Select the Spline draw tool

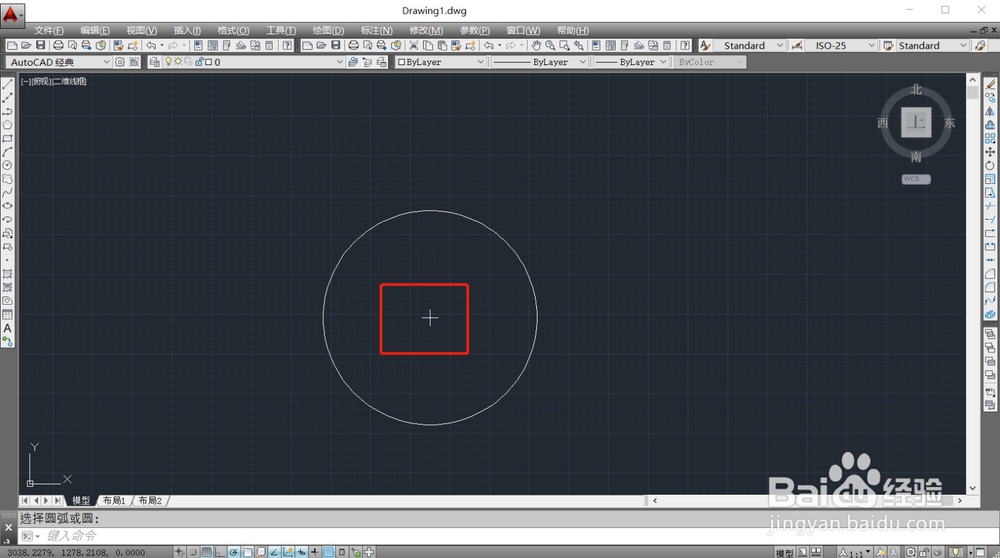(8, 193)
